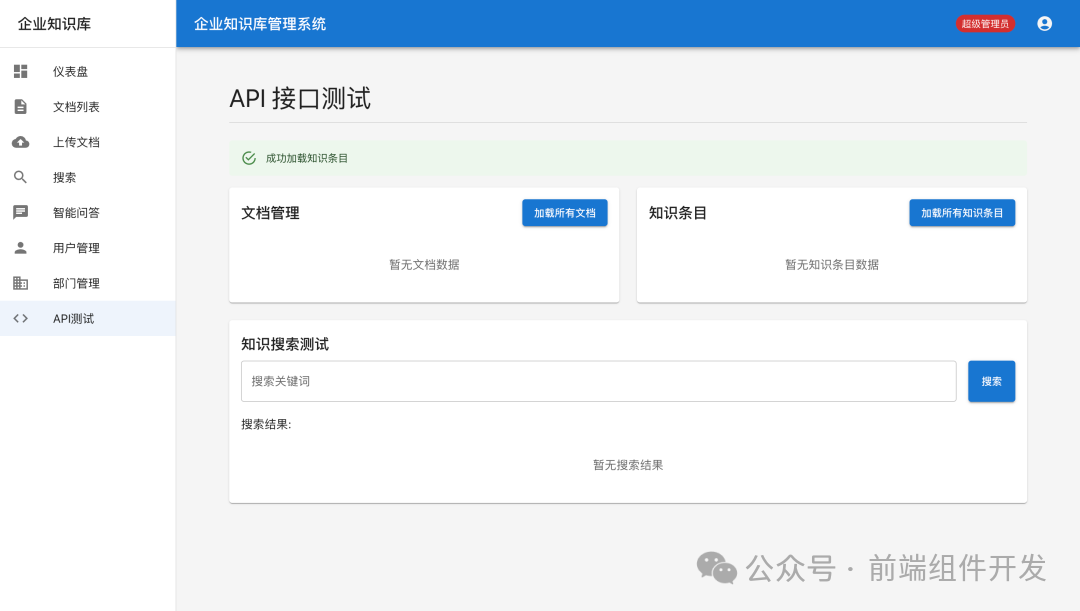This screenshot has width=1080, height=611.
Task: Click the search magnifier icon in sidebar
Action: pos(21,177)
